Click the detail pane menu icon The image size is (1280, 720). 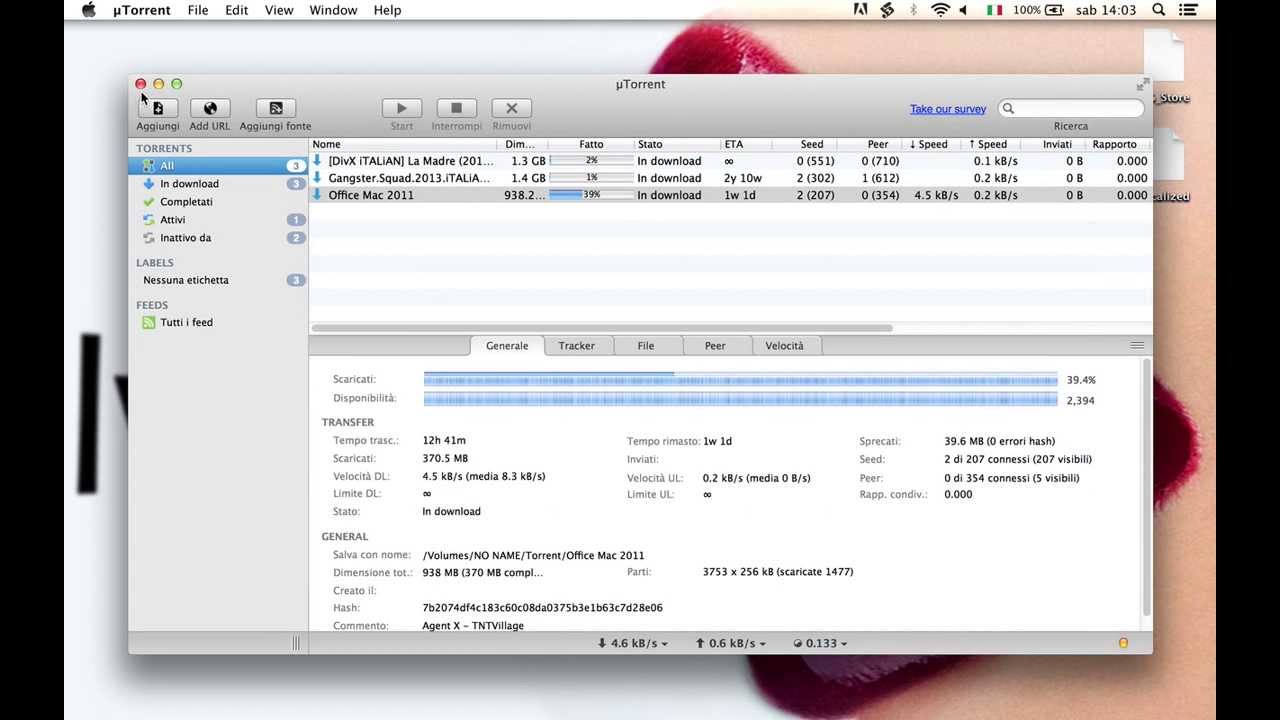[1137, 345]
